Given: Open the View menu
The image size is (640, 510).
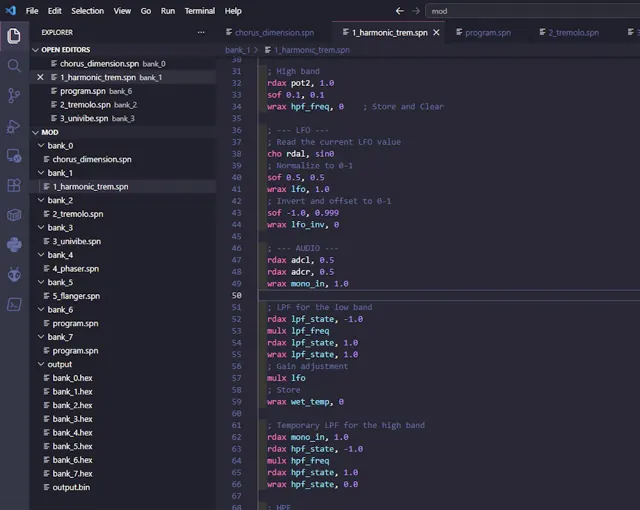Looking at the screenshot, I should (x=122, y=11).
